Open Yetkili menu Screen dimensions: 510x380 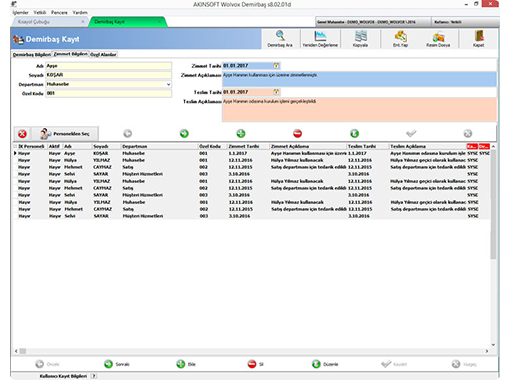pyautogui.click(x=40, y=12)
